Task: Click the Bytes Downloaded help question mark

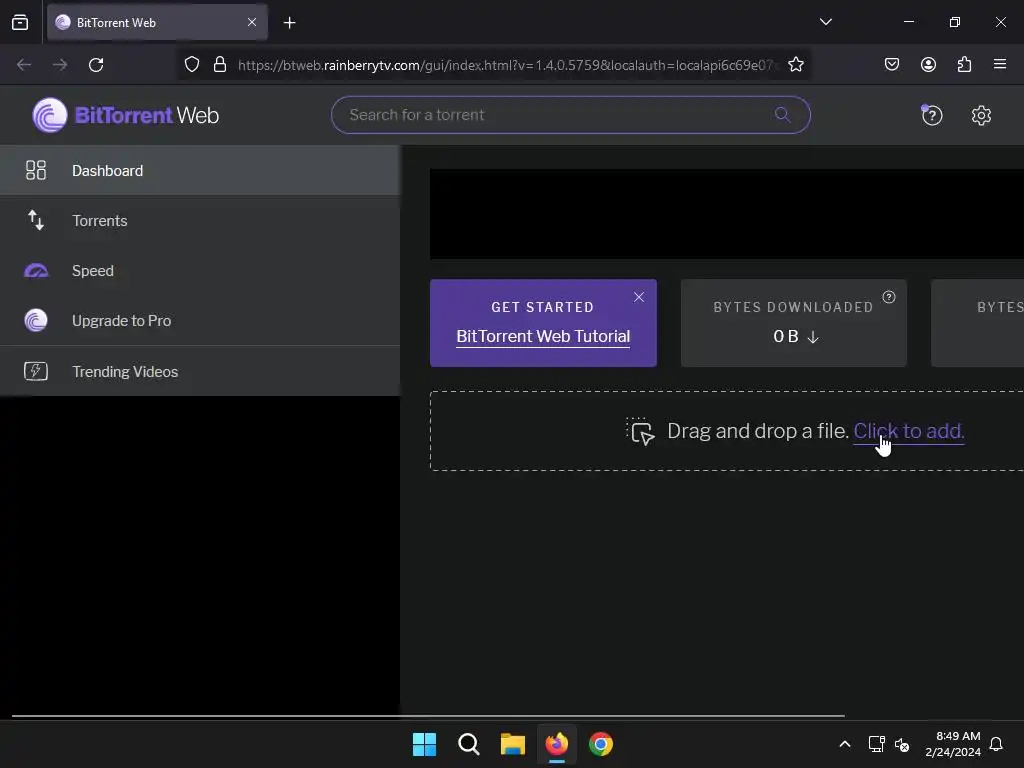Action: click(889, 297)
